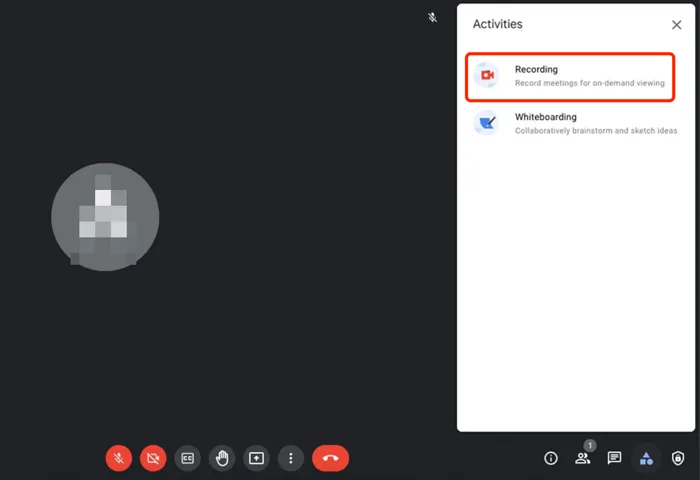Image resolution: width=700 pixels, height=480 pixels.
Task: Select the Whiteboarding activity
Action: pos(575,123)
